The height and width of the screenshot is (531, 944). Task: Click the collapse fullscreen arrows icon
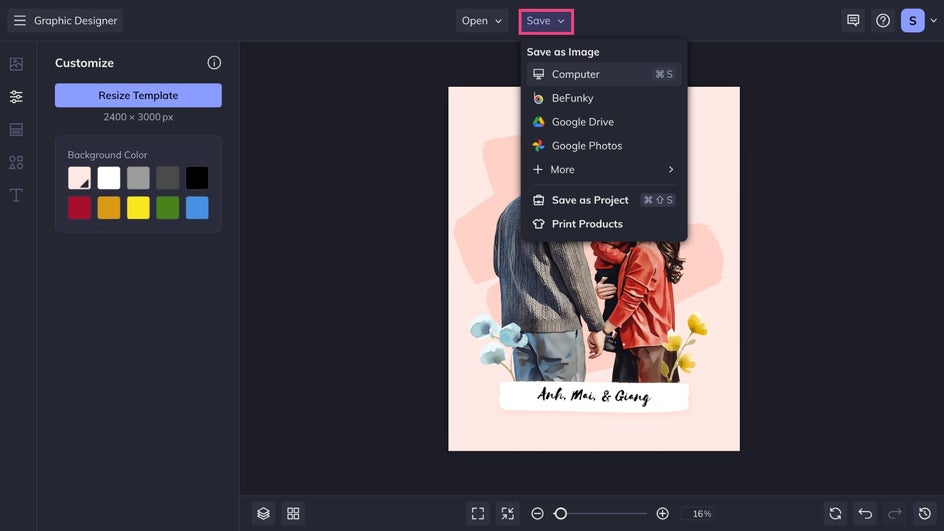[x=508, y=514]
